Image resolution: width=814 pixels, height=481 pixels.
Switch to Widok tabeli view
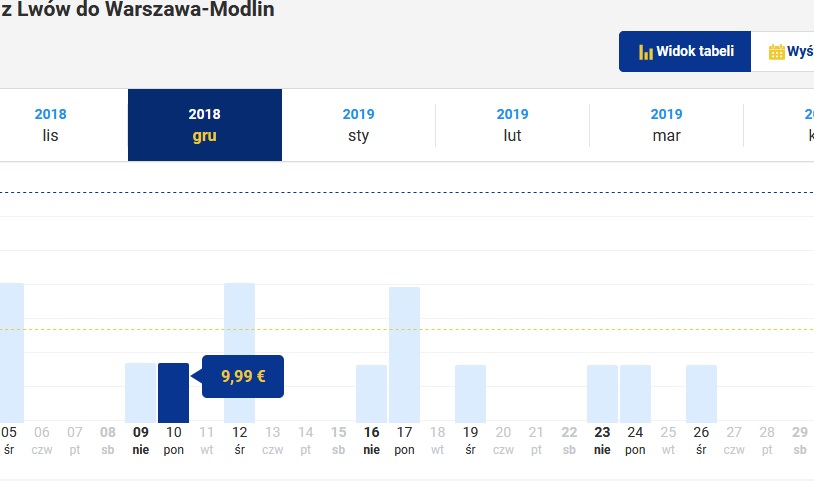pyautogui.click(x=685, y=51)
